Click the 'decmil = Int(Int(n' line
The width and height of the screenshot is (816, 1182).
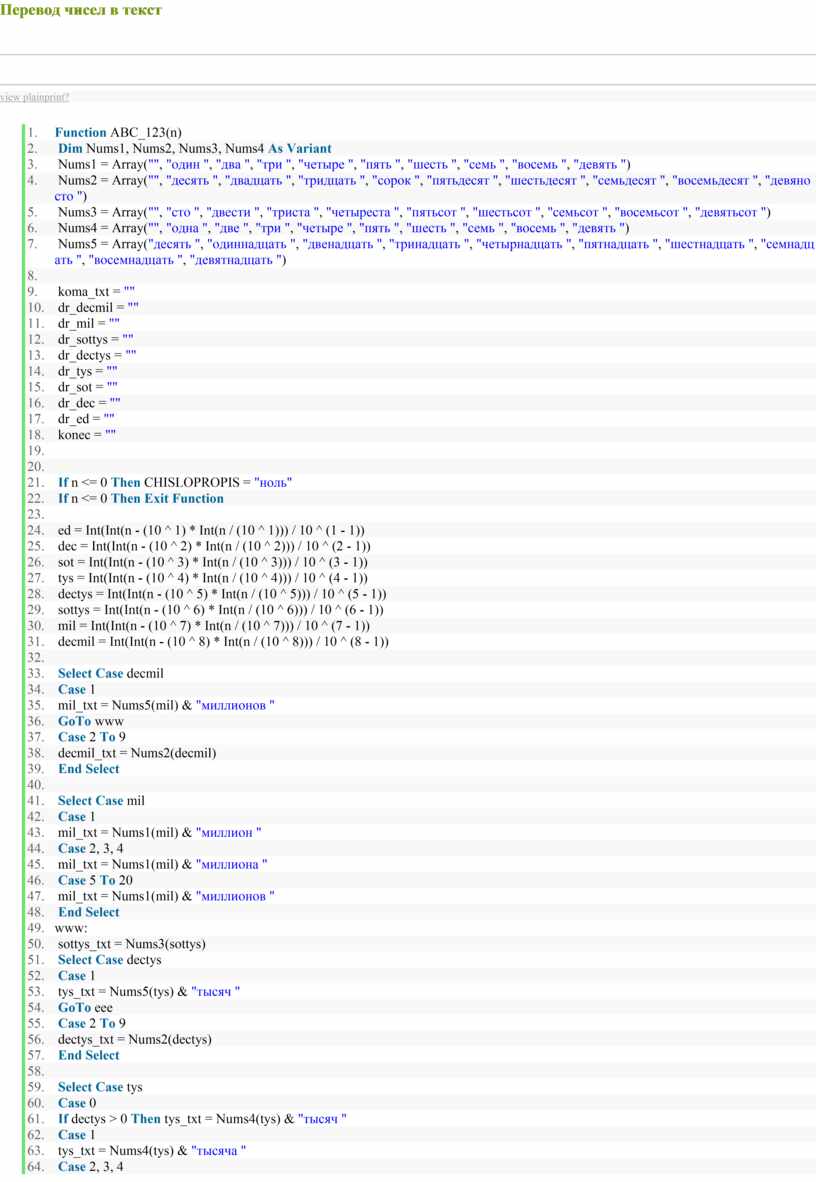pos(223,642)
